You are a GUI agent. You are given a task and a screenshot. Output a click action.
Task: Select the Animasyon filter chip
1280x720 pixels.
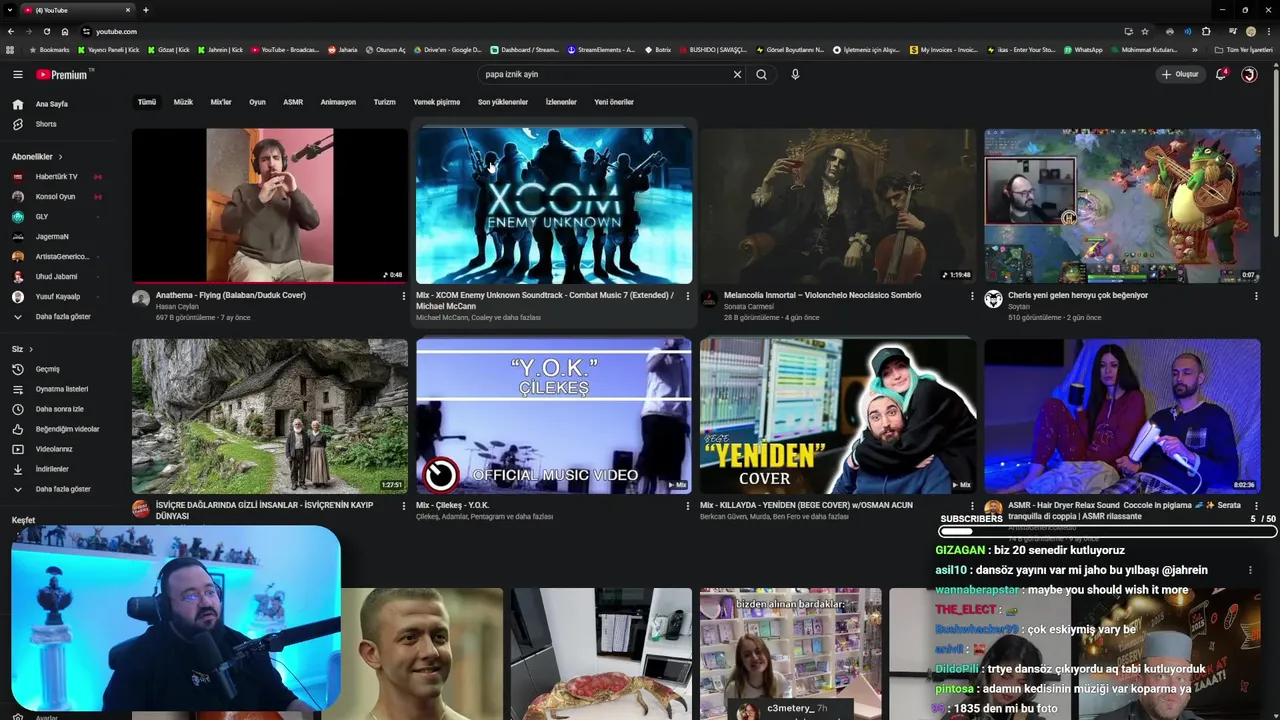point(338,102)
